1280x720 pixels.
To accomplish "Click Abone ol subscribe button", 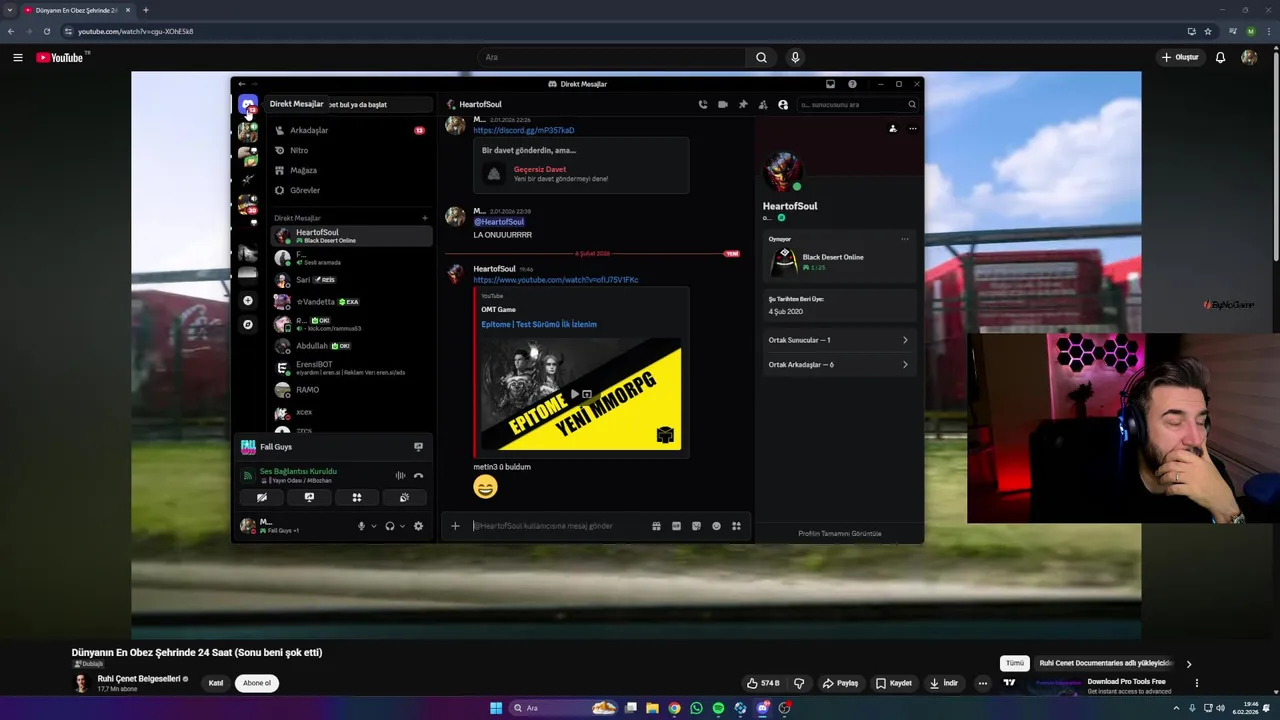I will click(257, 683).
